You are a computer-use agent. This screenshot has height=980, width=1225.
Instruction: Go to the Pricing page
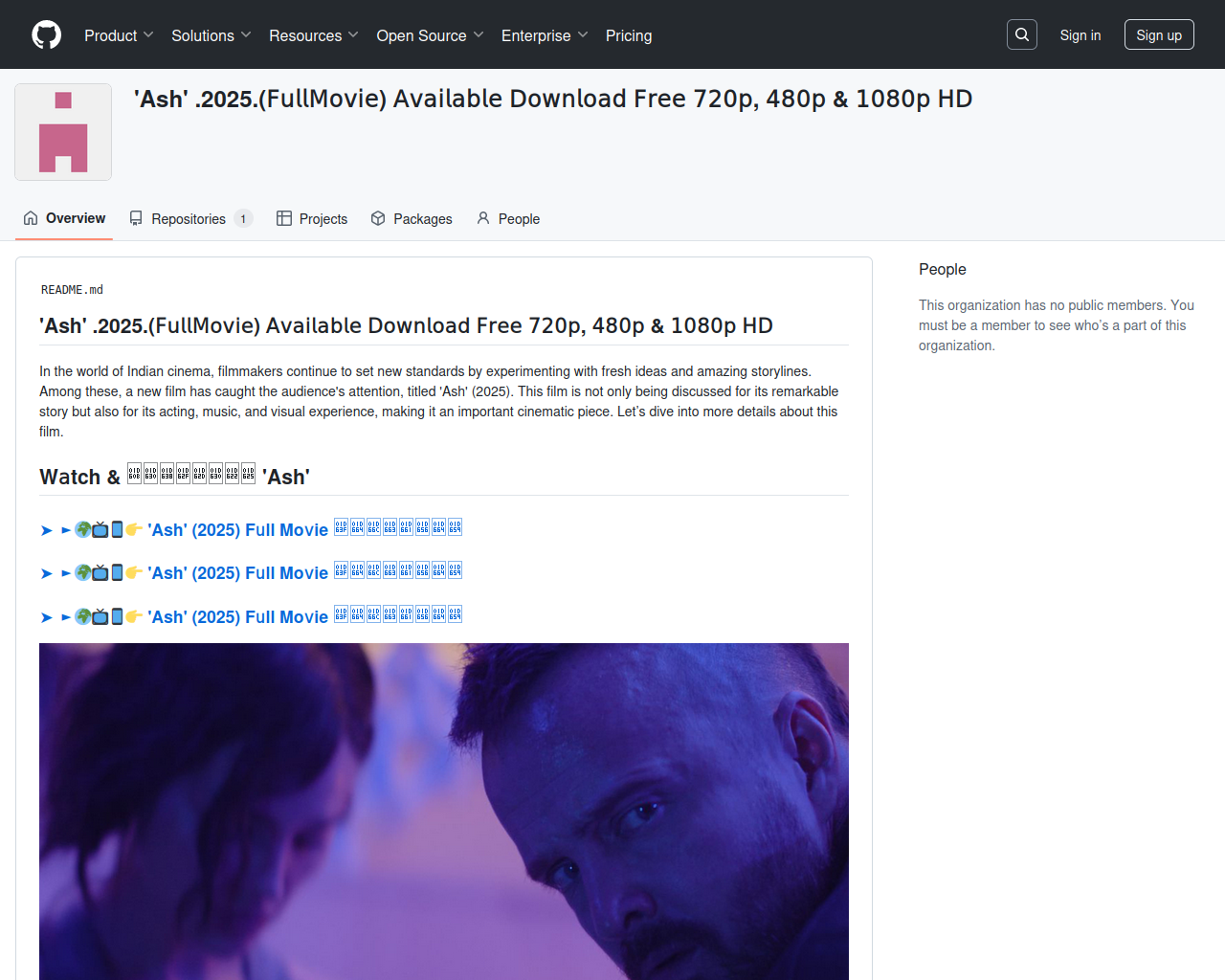629,35
